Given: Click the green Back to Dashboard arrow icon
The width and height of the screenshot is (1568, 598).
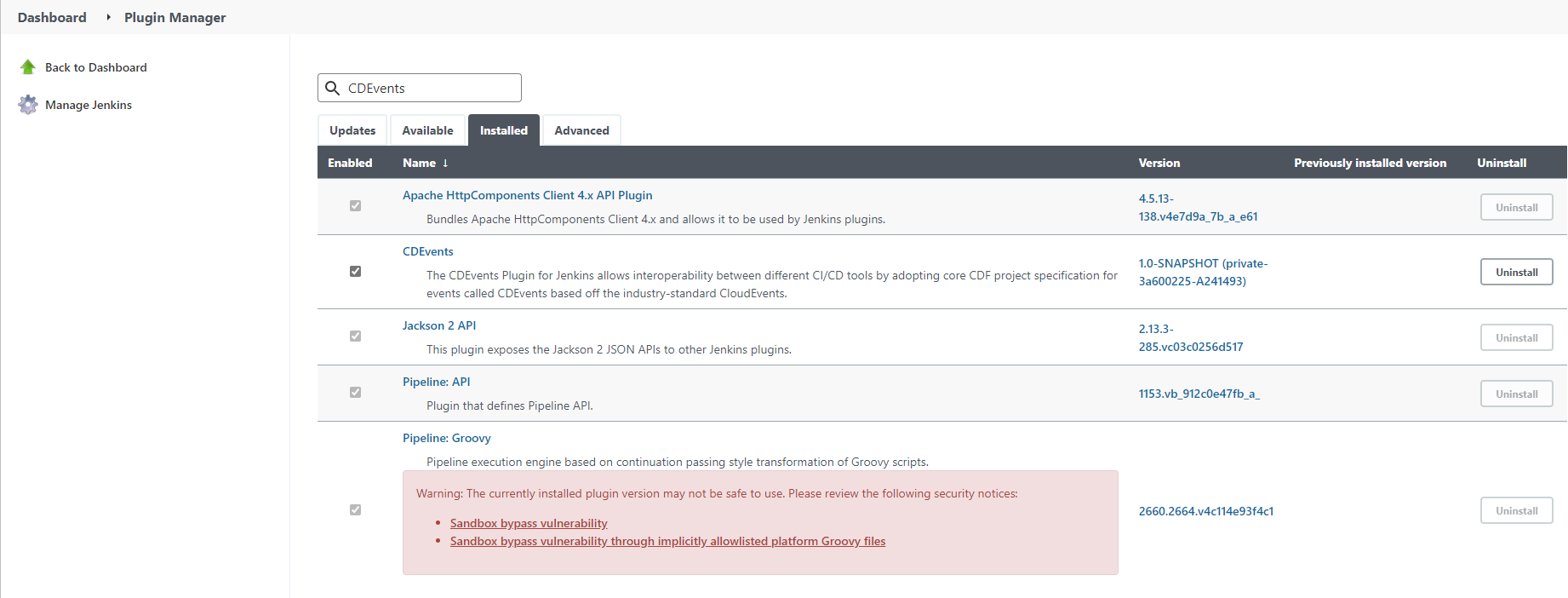Looking at the screenshot, I should [28, 67].
